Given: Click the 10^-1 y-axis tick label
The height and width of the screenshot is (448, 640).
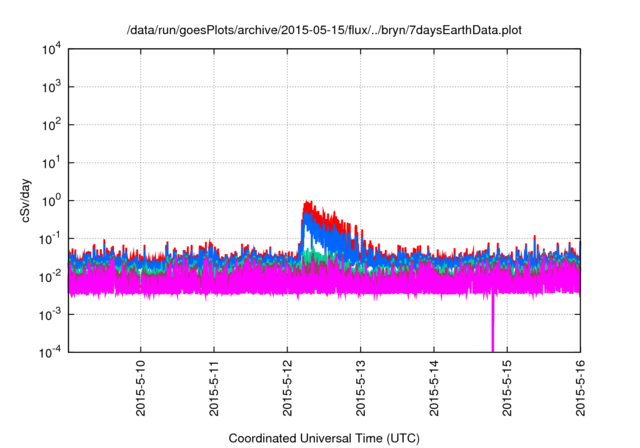Looking at the screenshot, I should pyautogui.click(x=50, y=239).
